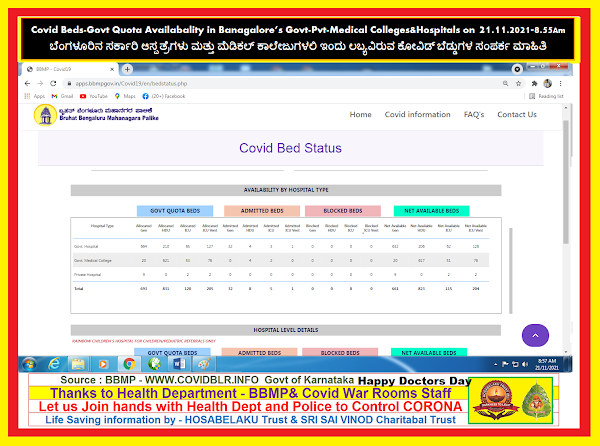Show hidden tray icons arrow
The height and width of the screenshot is (446, 600).
[496, 364]
